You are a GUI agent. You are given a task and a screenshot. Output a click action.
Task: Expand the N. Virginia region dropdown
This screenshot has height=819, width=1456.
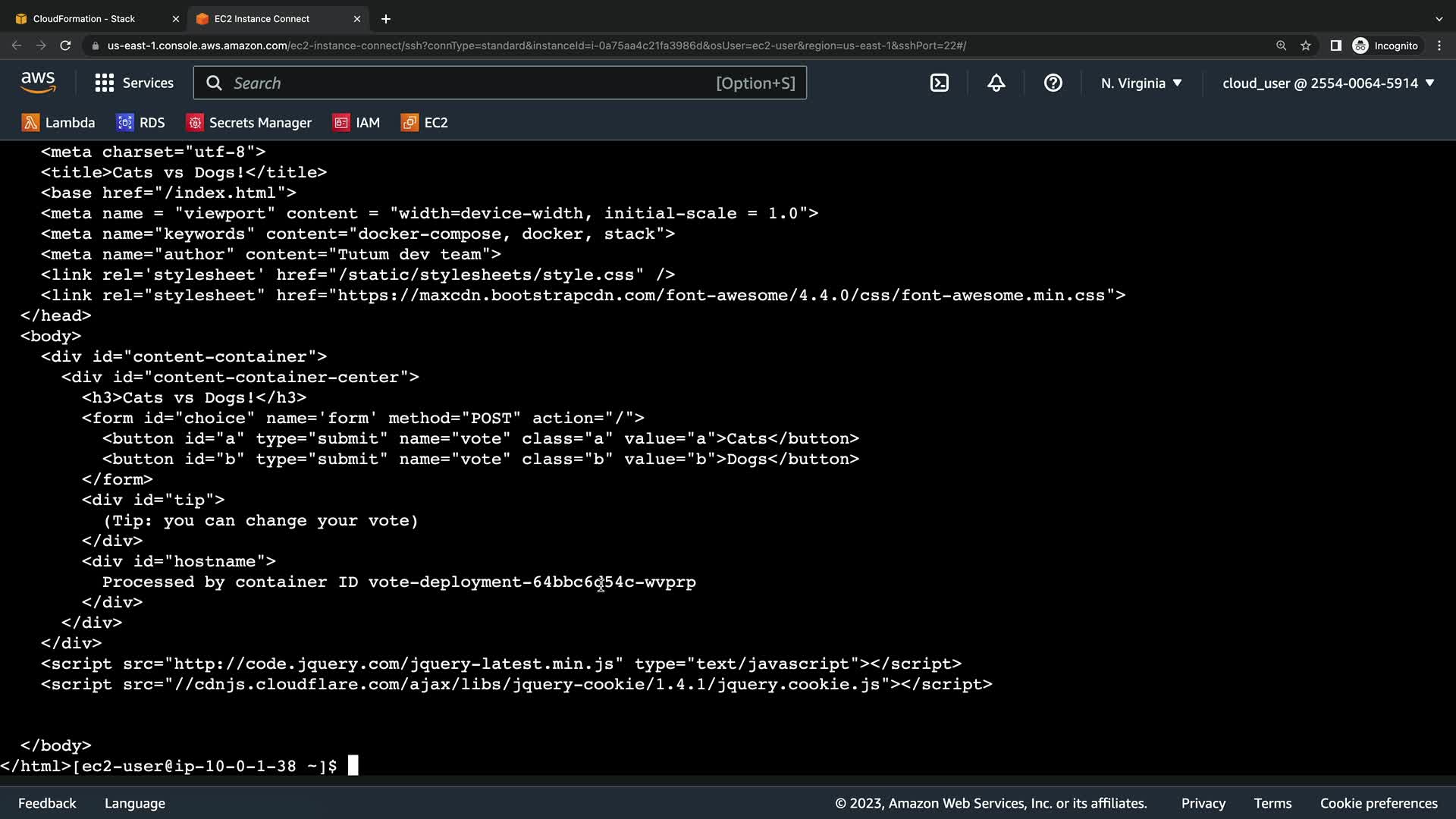(x=1141, y=83)
